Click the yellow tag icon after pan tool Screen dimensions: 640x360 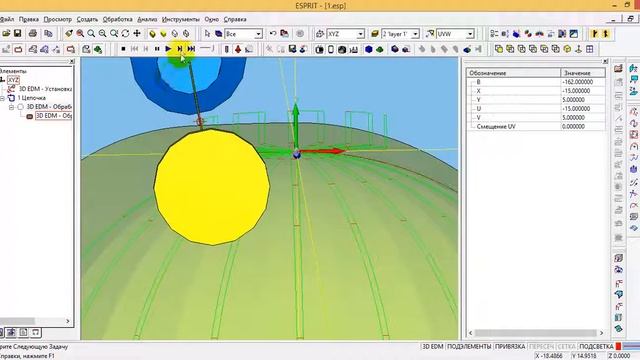coord(152,34)
